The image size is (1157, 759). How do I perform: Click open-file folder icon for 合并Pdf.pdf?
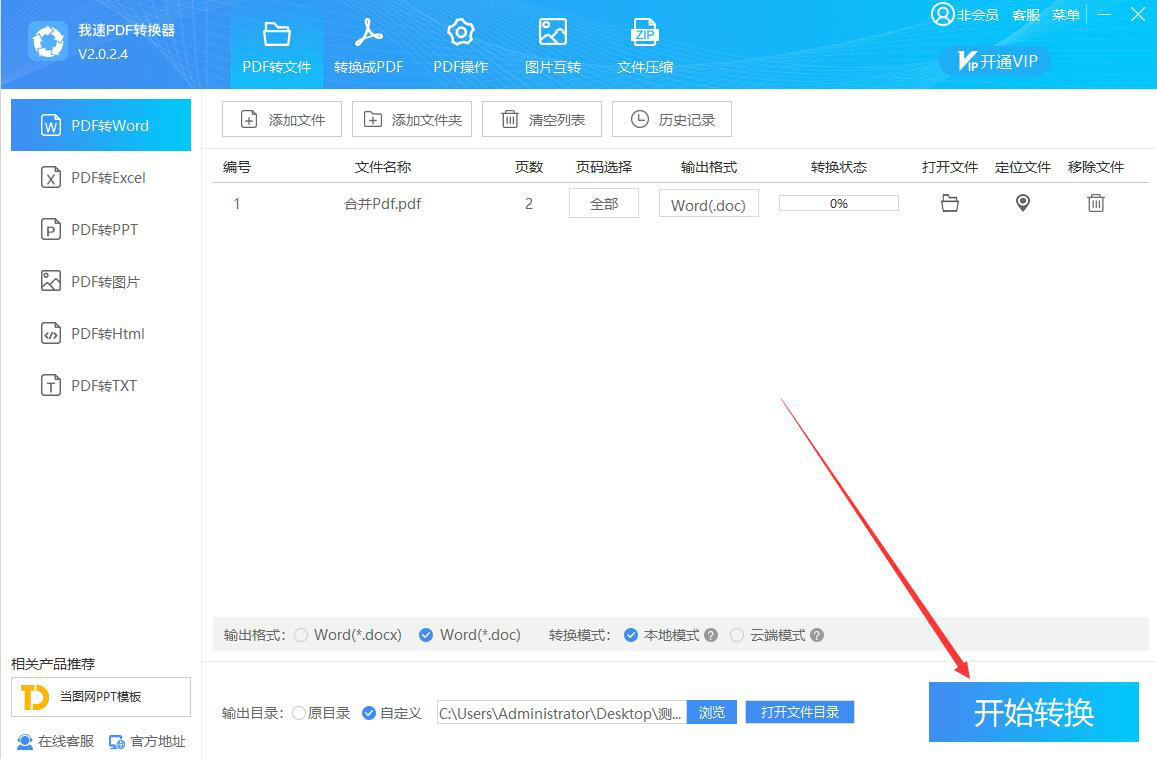[x=950, y=204]
